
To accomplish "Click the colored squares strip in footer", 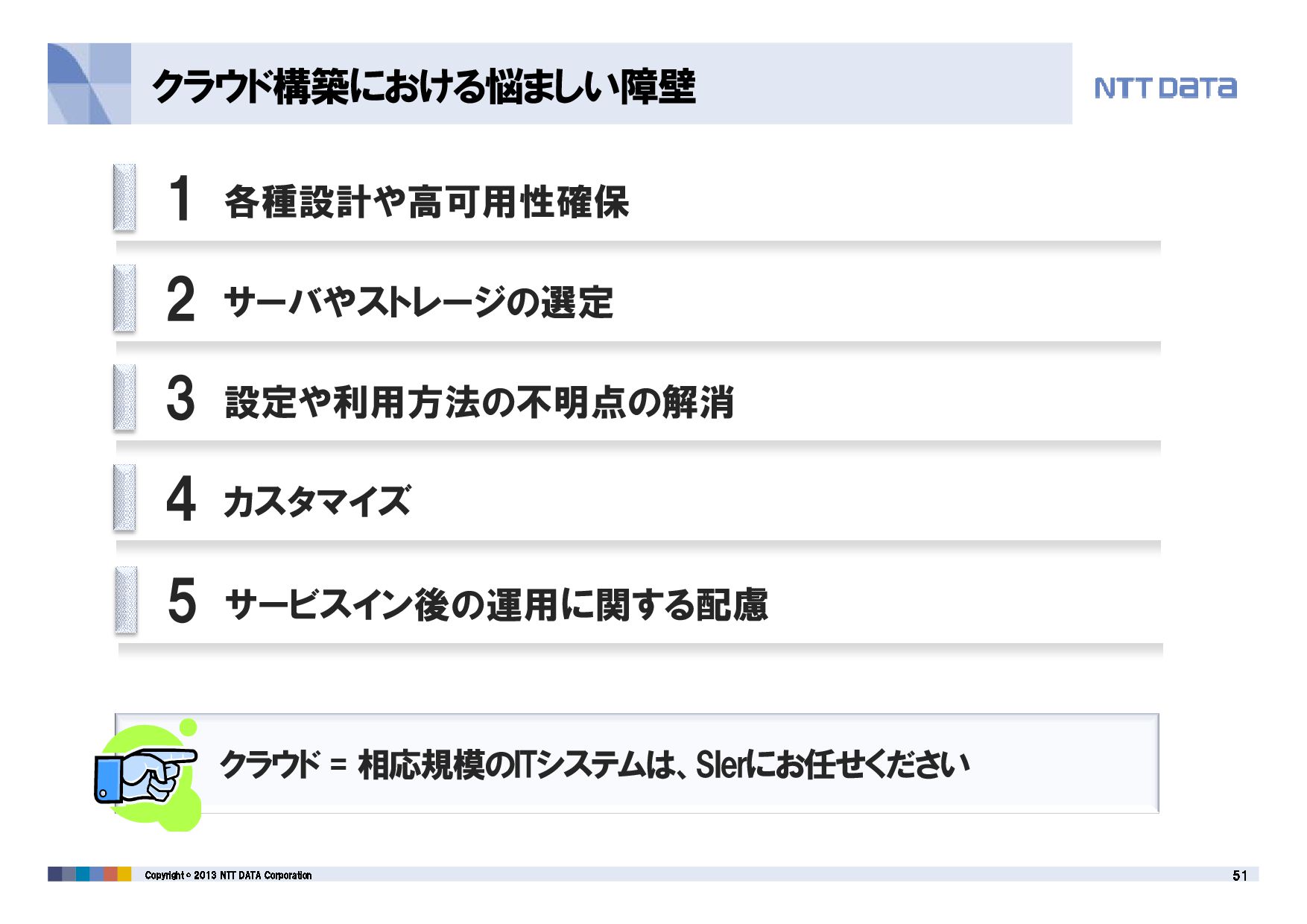I will coord(89,874).
